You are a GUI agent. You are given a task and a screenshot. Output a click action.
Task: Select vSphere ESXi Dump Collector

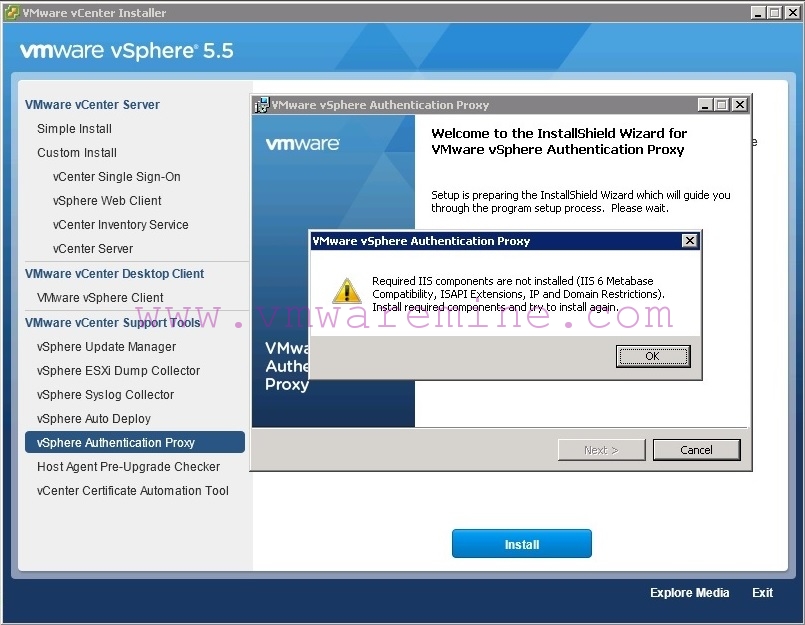coord(118,371)
